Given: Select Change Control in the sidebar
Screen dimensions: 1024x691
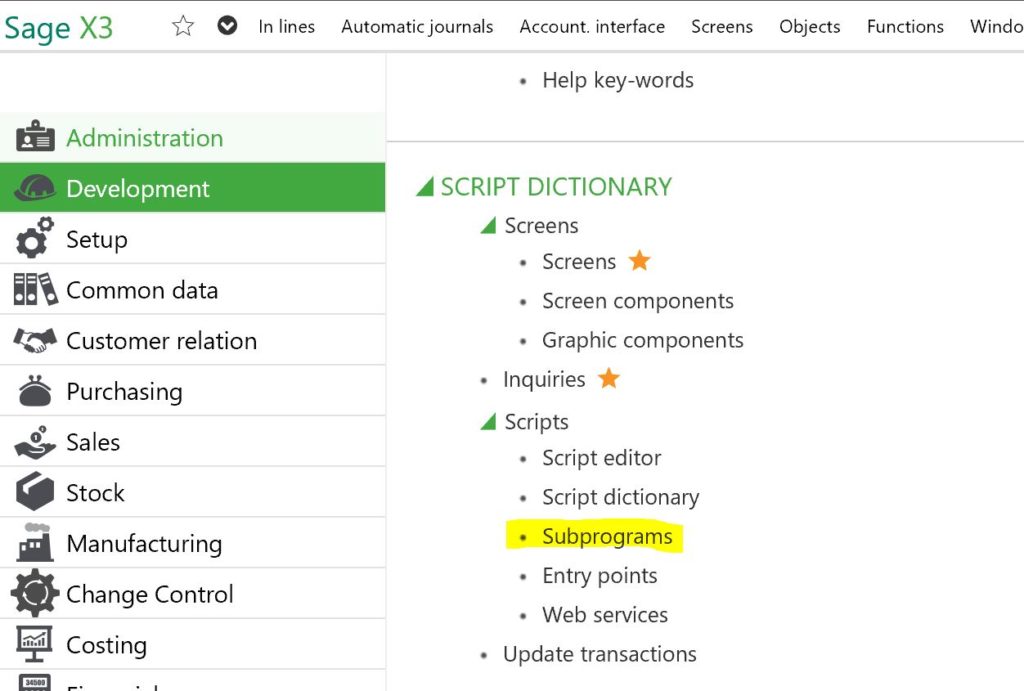Looking at the screenshot, I should pos(149,594).
